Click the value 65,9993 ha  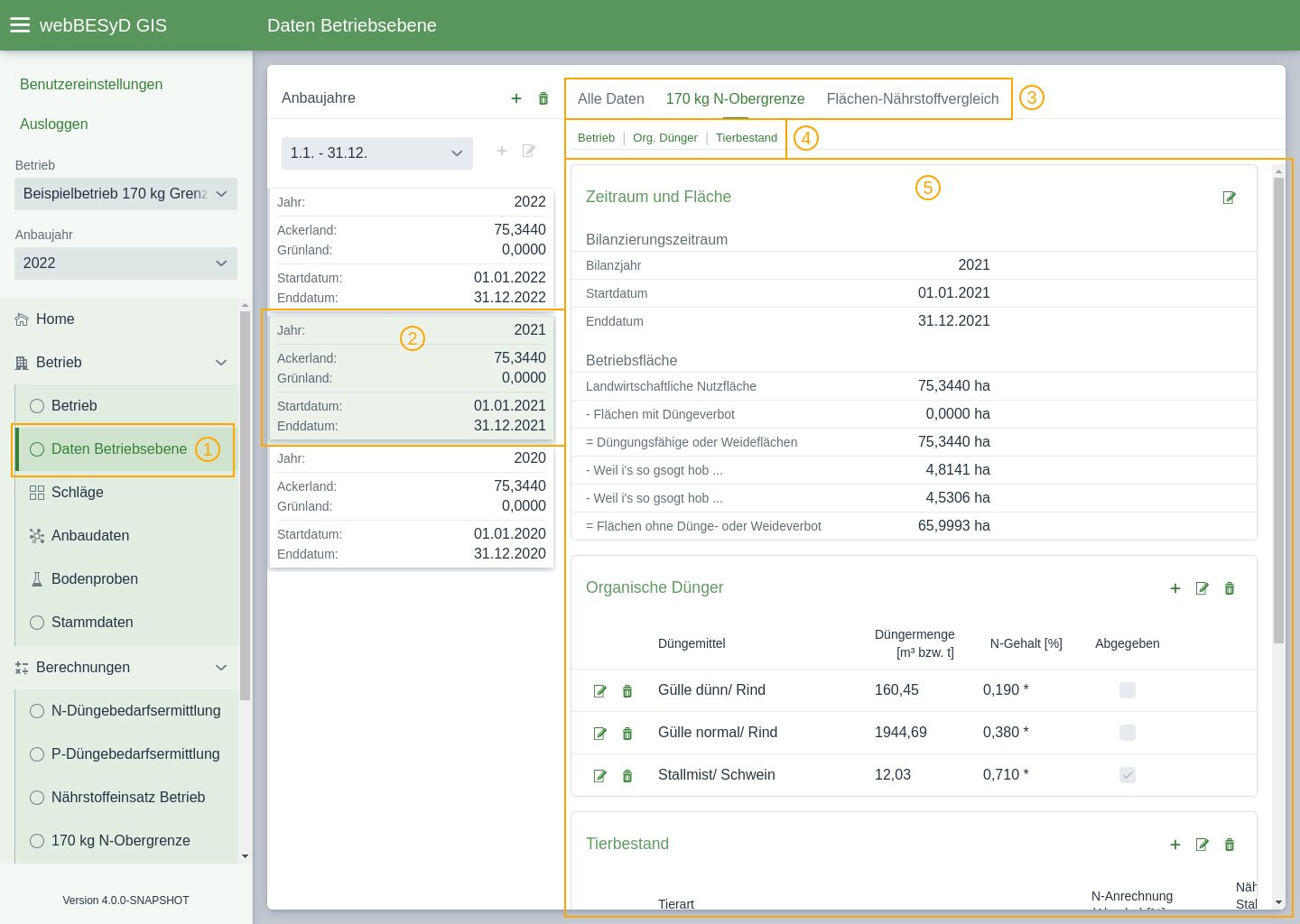coord(954,526)
